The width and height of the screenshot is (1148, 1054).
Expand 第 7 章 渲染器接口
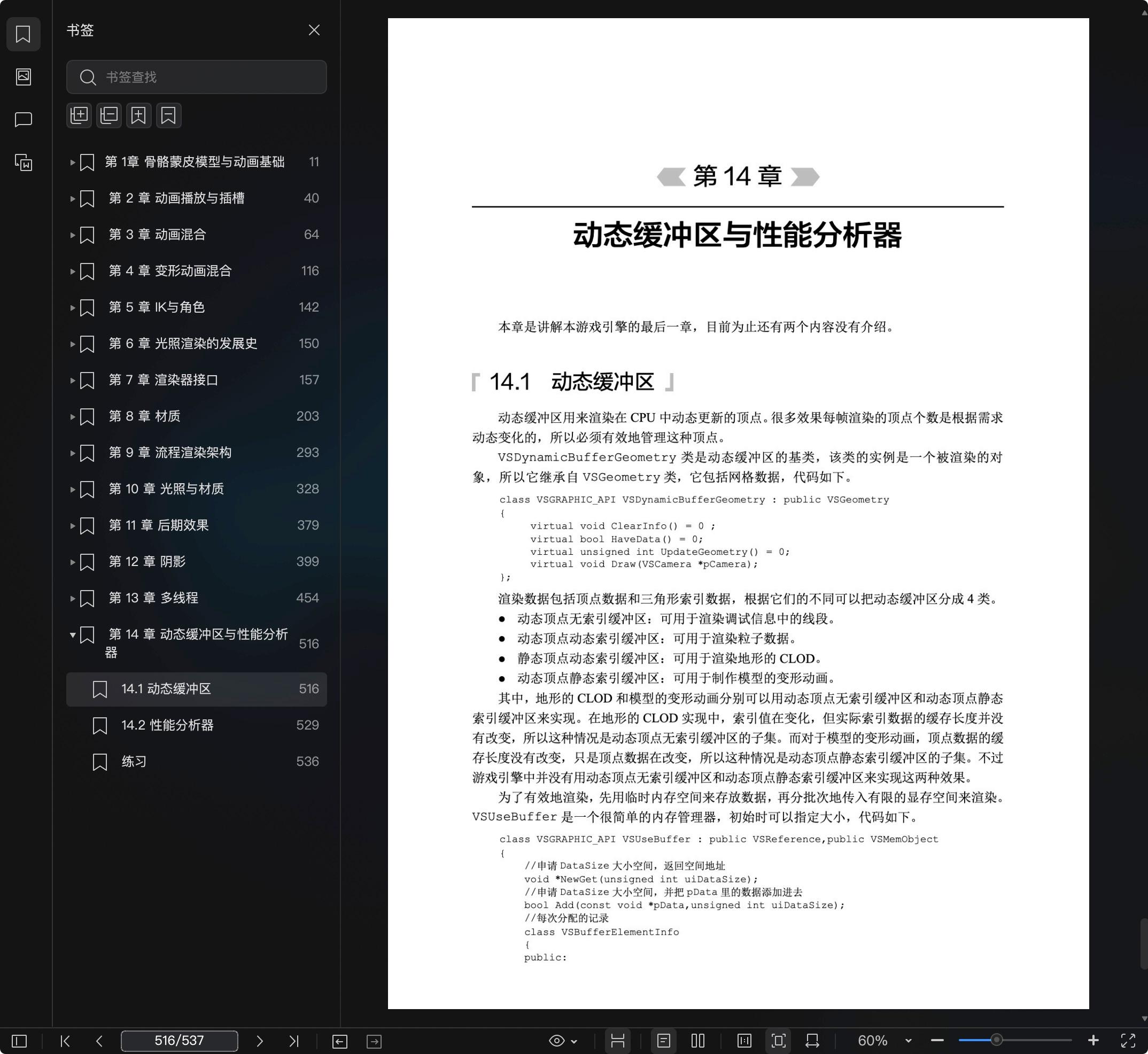click(73, 381)
